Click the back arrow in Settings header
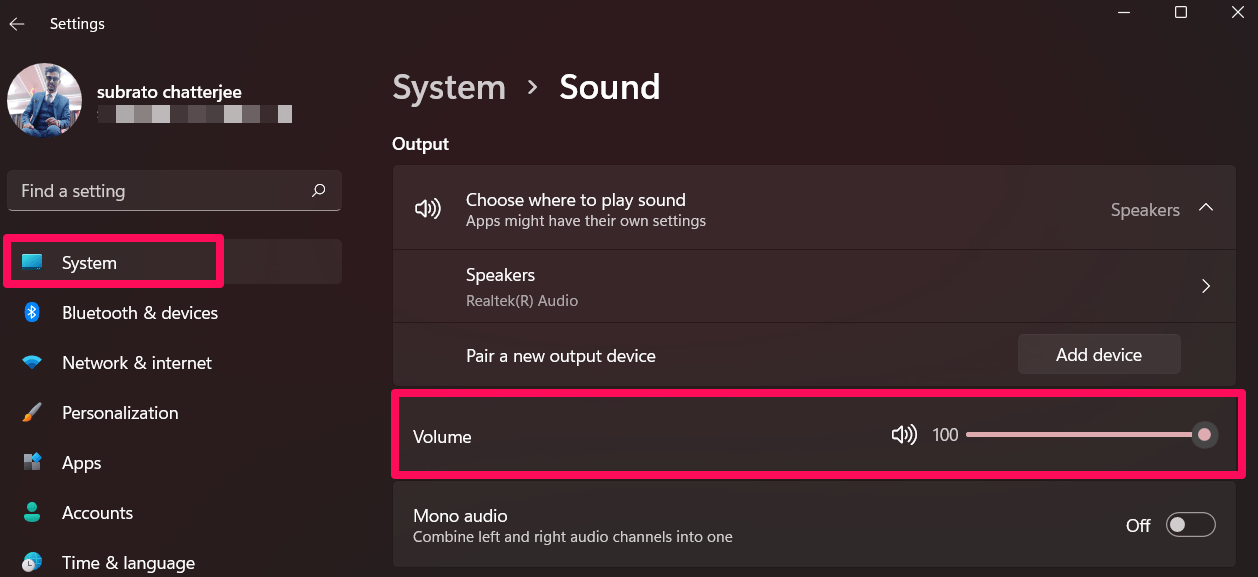The image size is (1258, 577). [x=17, y=24]
